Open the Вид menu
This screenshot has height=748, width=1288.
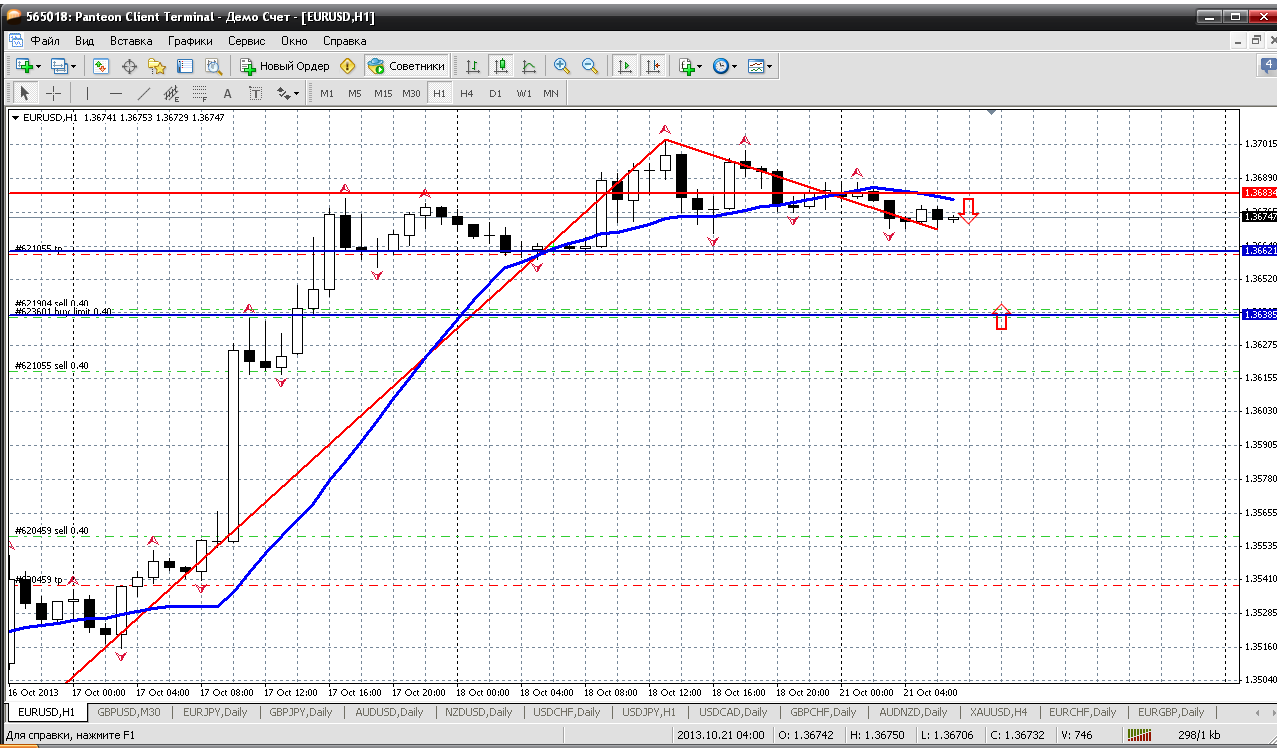(85, 41)
